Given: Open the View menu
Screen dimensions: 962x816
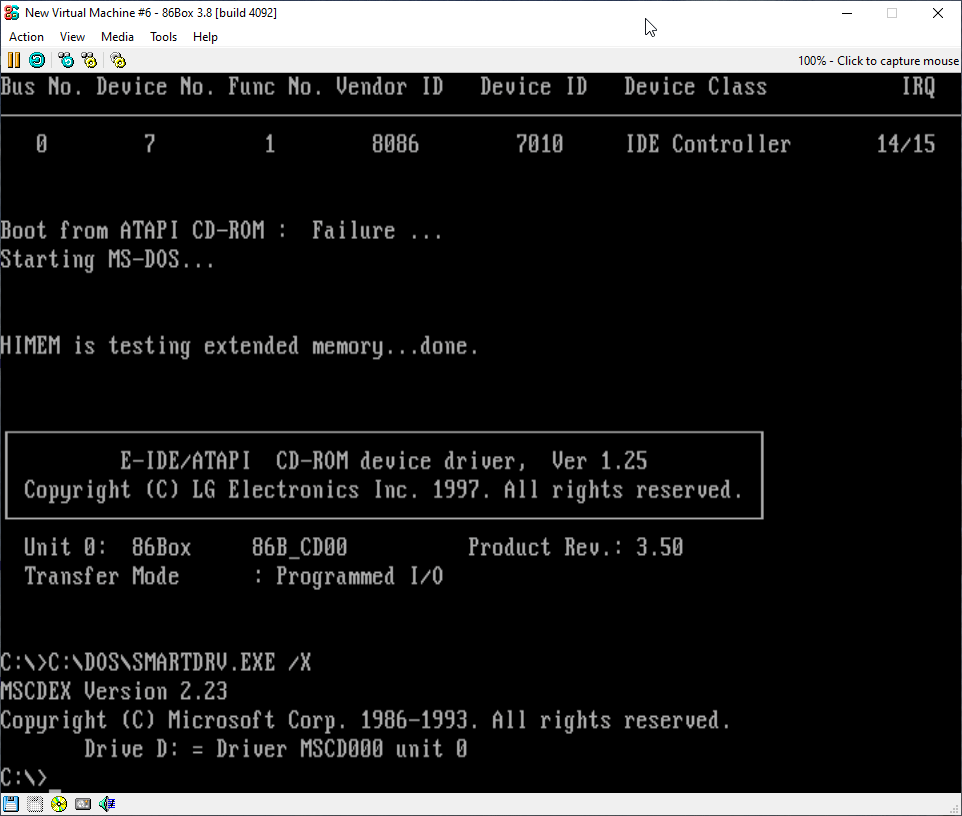Looking at the screenshot, I should click(x=73, y=37).
